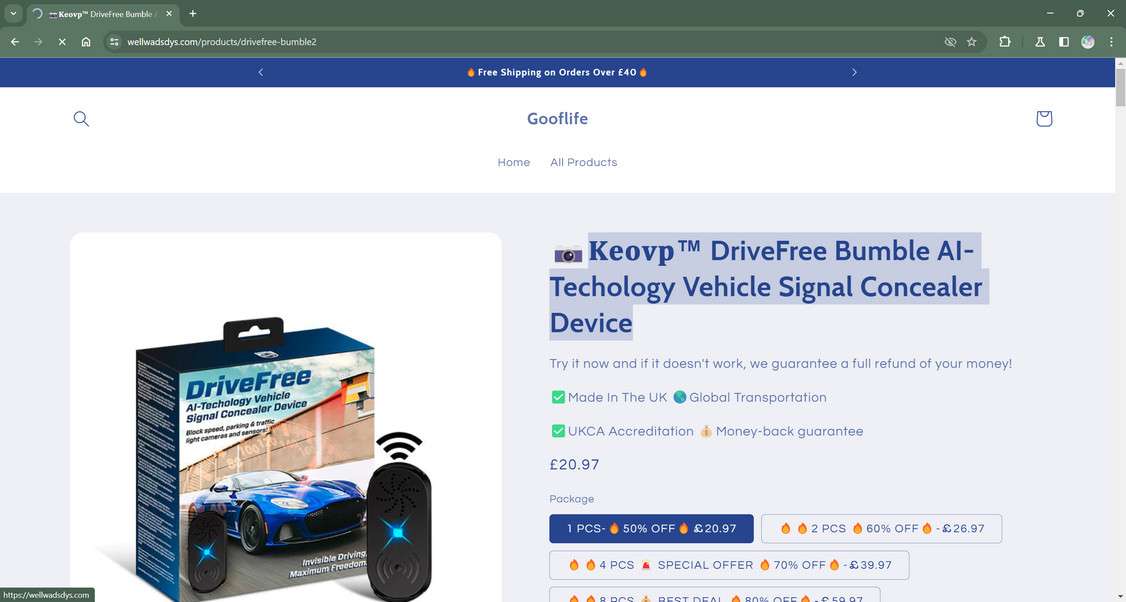Click the full refund guarantee sentence

(781, 363)
